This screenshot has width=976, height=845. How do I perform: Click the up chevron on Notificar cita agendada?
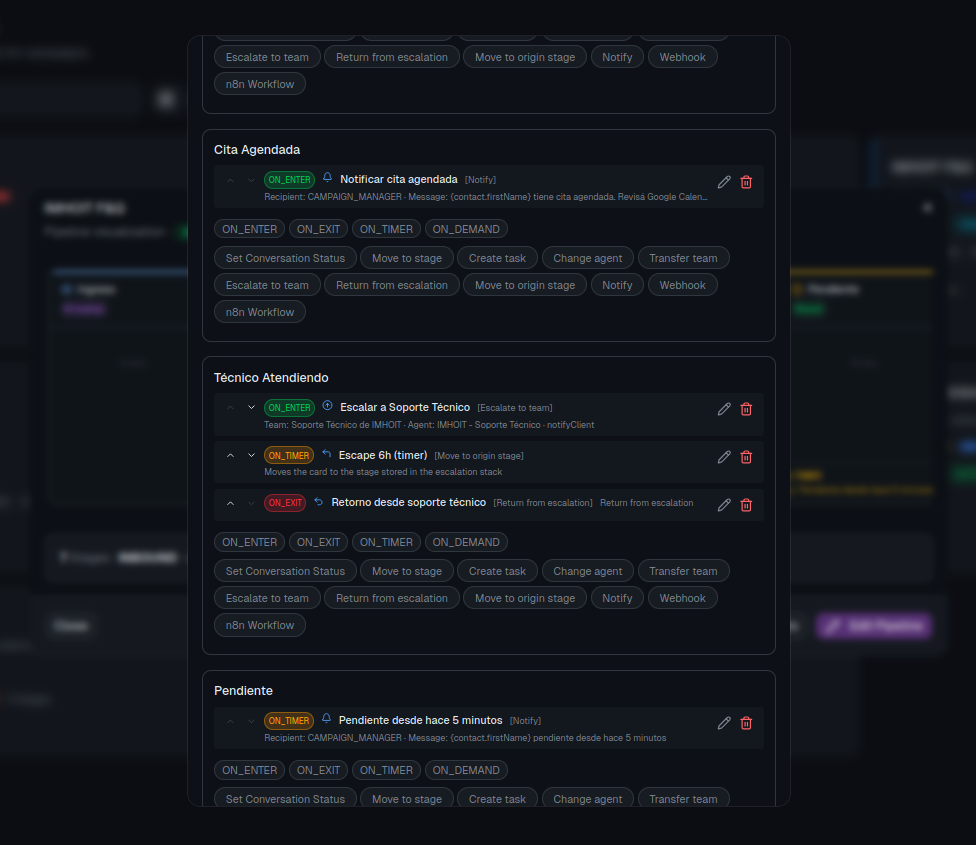coord(230,180)
